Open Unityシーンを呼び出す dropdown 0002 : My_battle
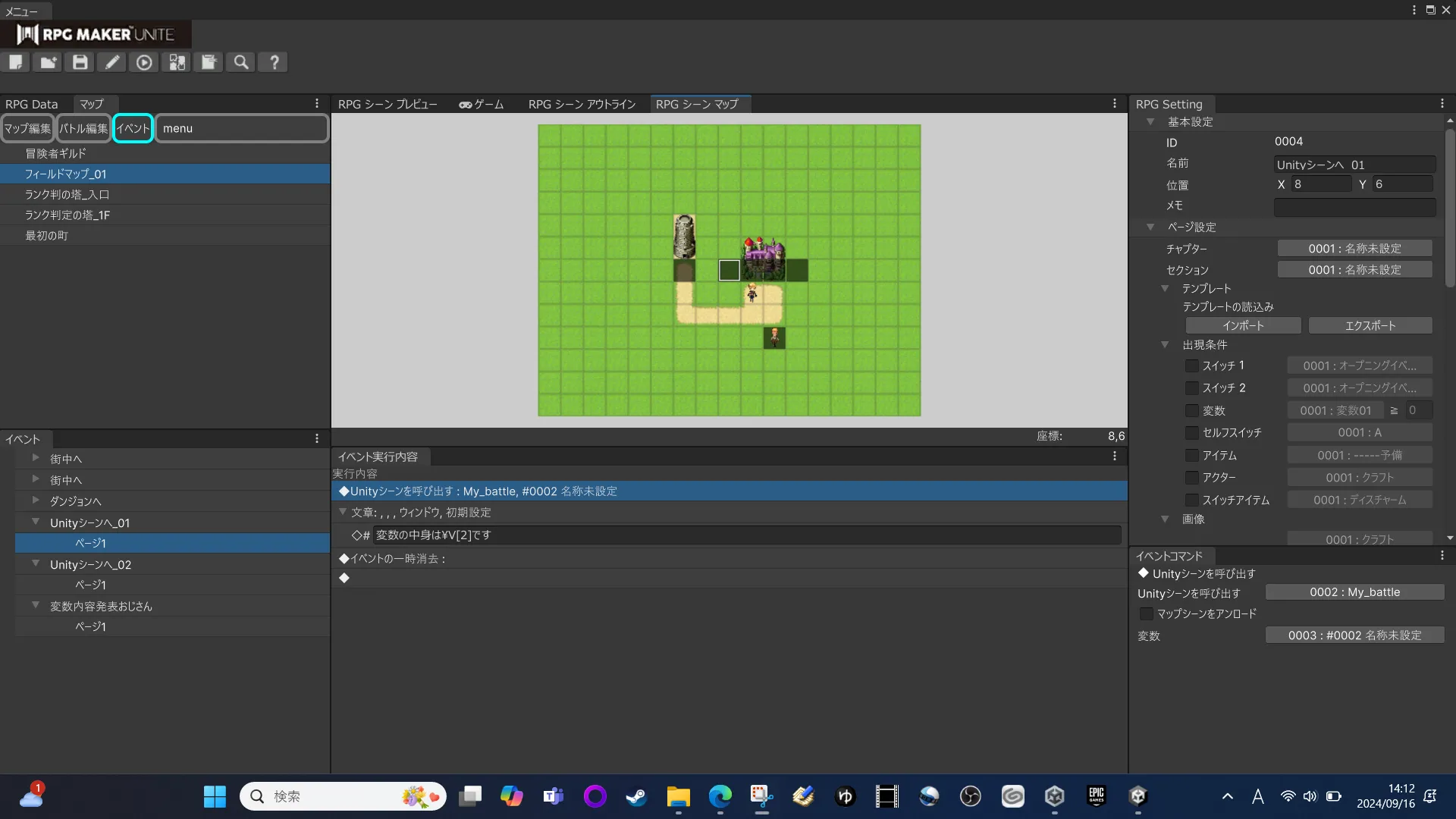Screen dimensions: 1456x819 click(1354, 592)
